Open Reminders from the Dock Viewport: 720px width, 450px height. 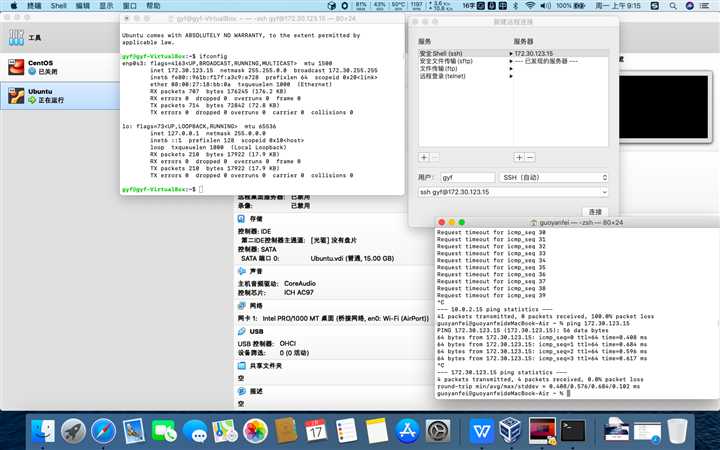pos(346,431)
